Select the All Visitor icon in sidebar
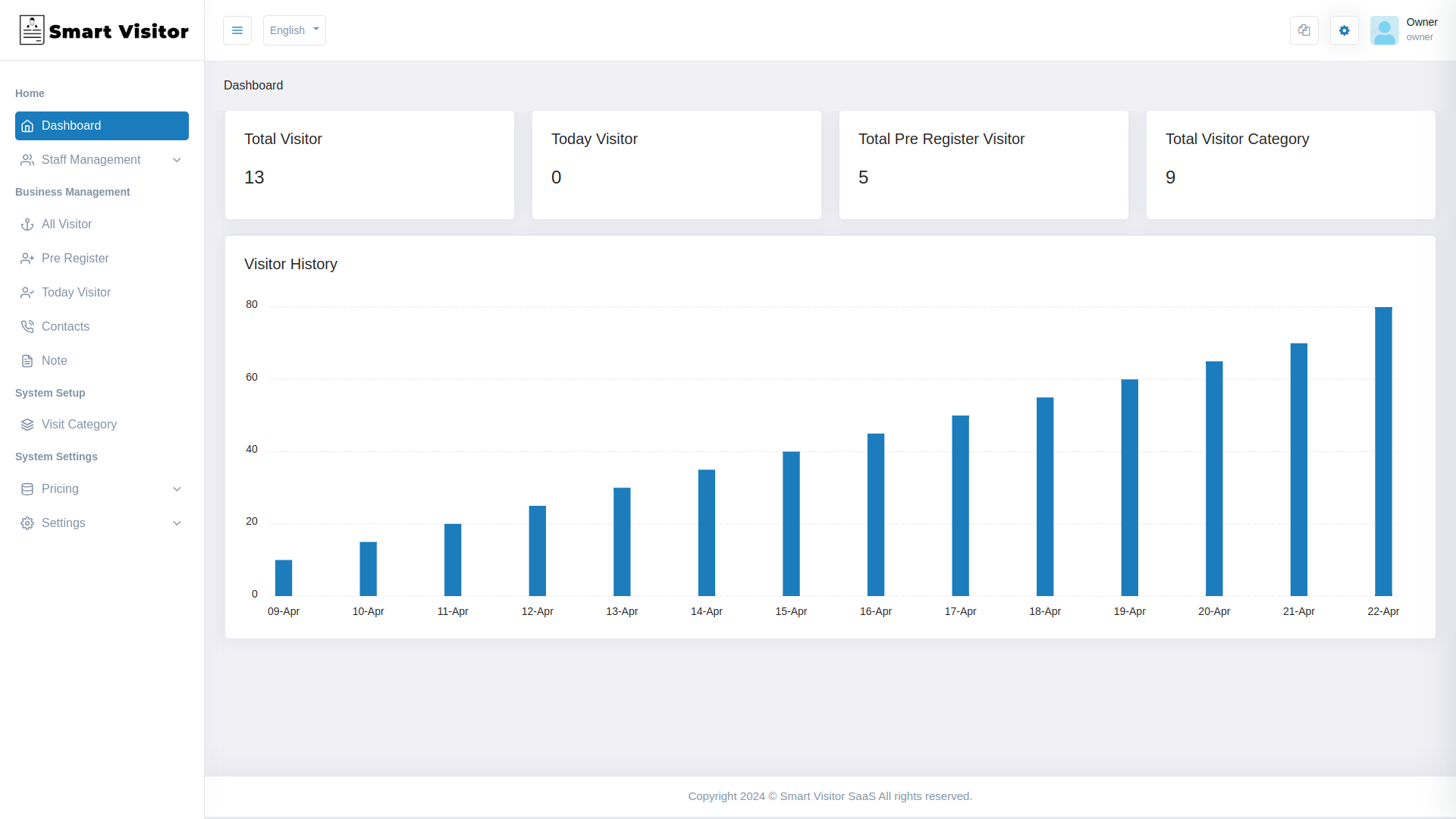Screen dimensions: 1456x819 click(x=27, y=224)
